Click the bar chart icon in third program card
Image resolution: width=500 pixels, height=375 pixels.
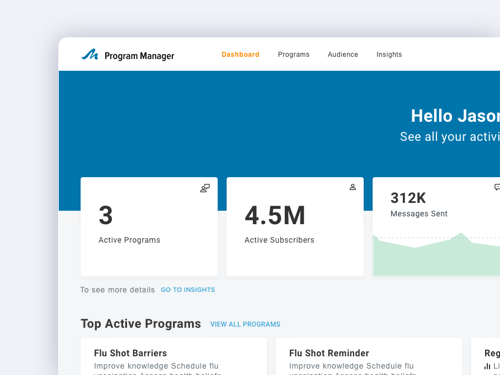(487, 366)
